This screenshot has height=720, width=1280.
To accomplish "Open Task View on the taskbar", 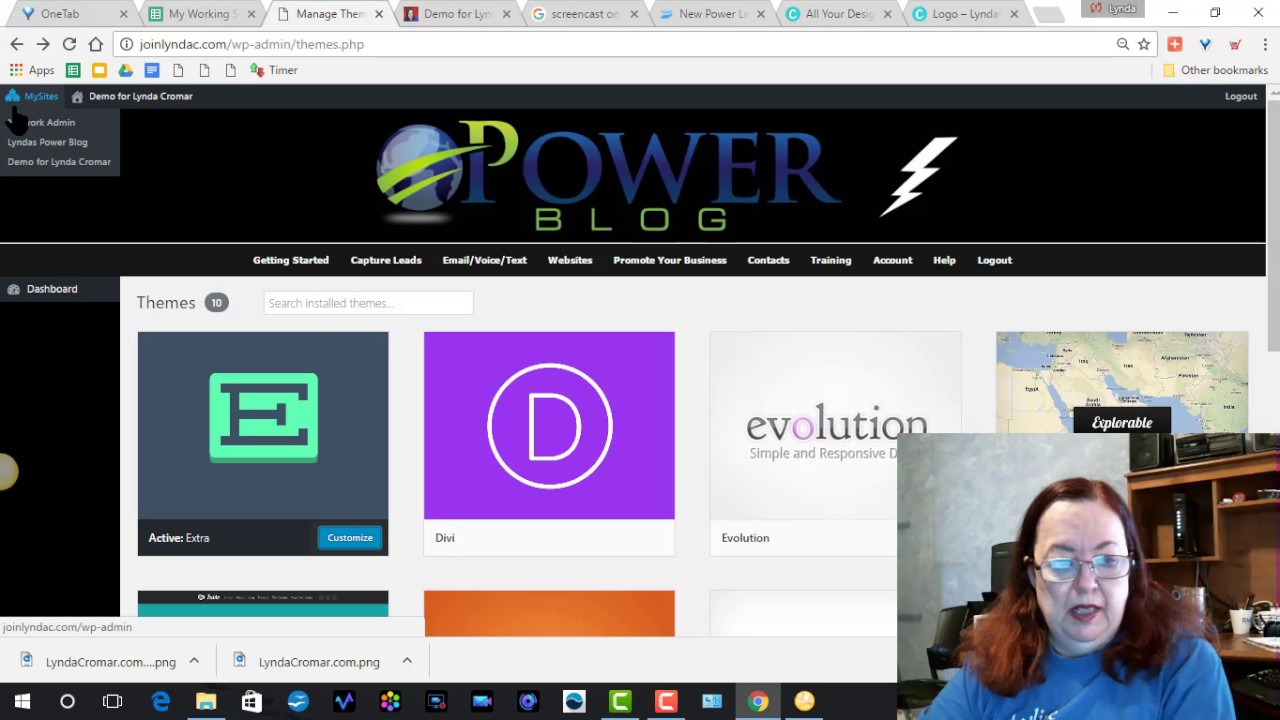I will click(x=112, y=701).
